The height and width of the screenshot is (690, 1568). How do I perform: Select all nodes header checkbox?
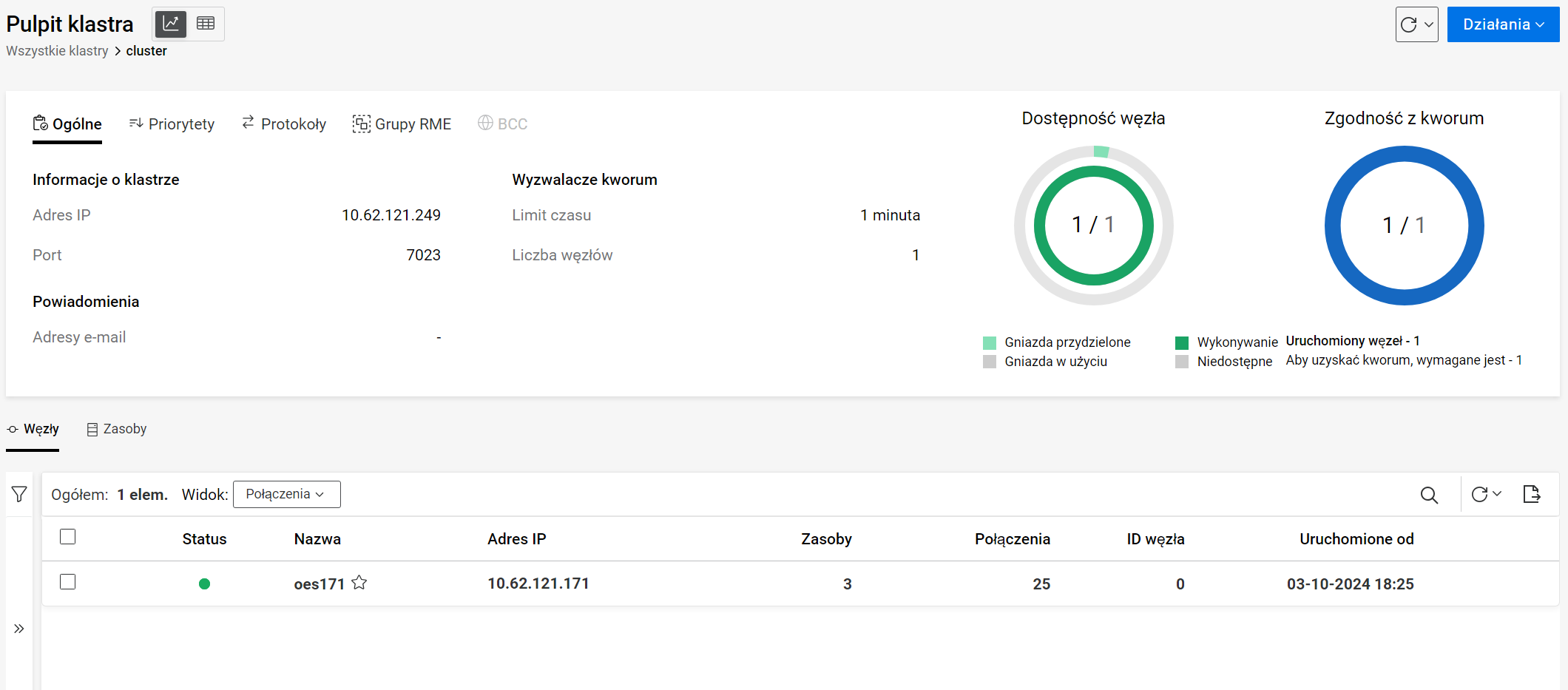(68, 537)
